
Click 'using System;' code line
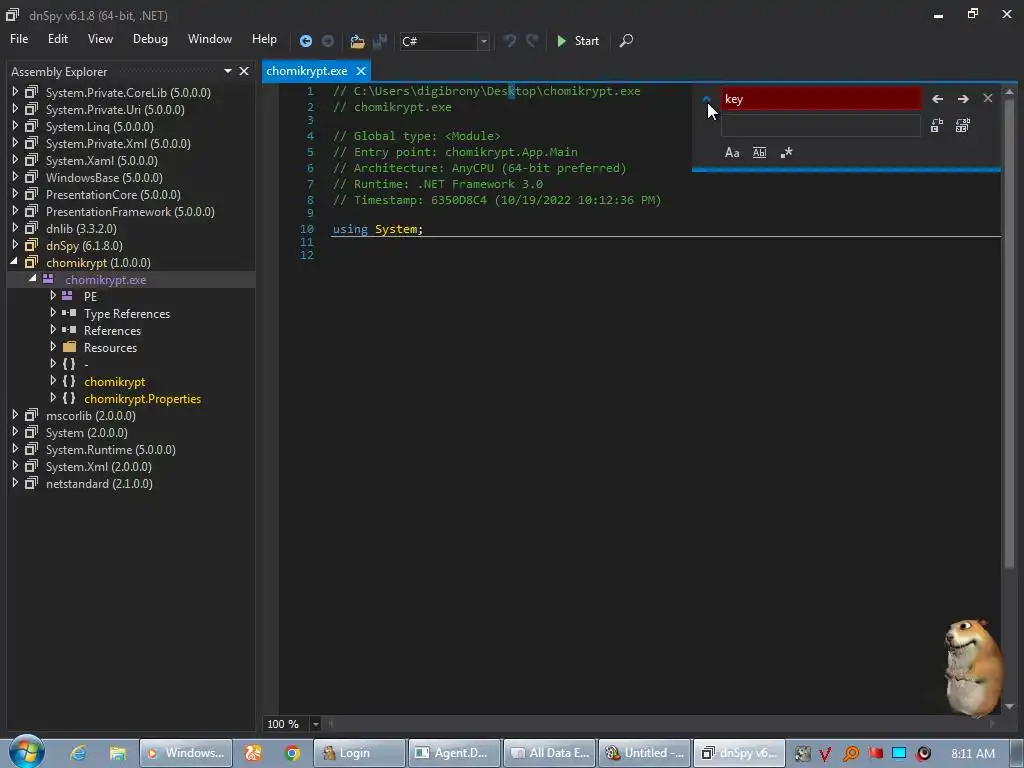click(x=377, y=229)
